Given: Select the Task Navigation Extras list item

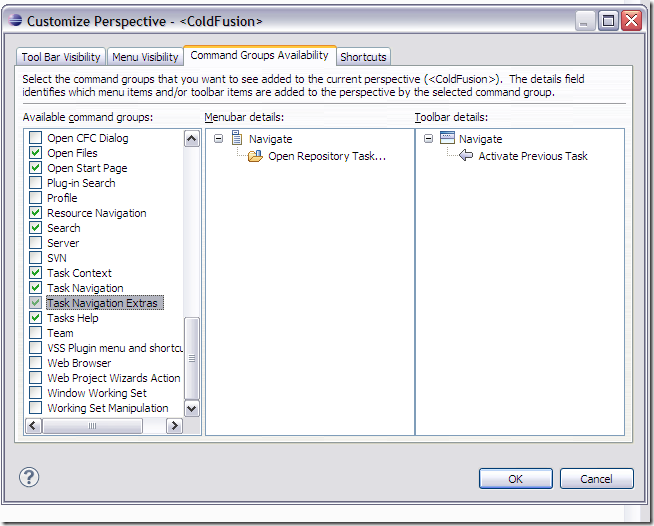Looking at the screenshot, I should click(102, 303).
